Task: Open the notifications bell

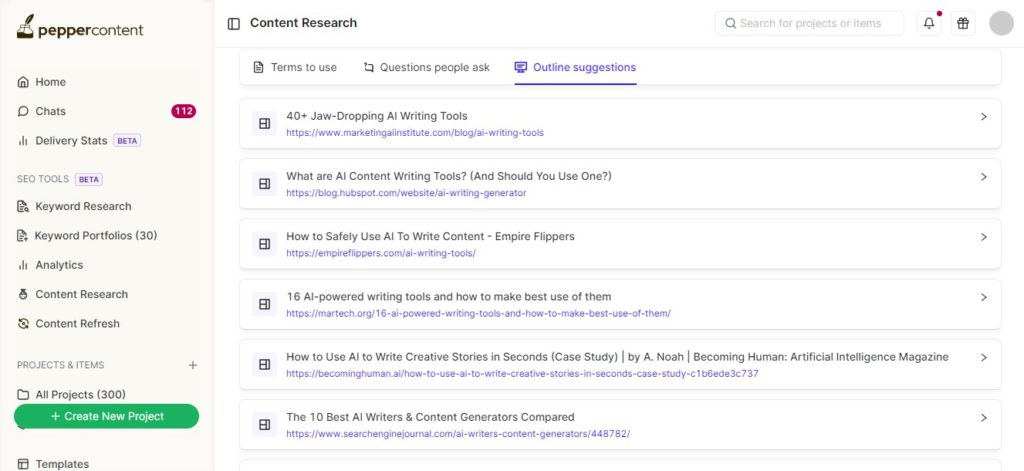Action: [x=929, y=23]
